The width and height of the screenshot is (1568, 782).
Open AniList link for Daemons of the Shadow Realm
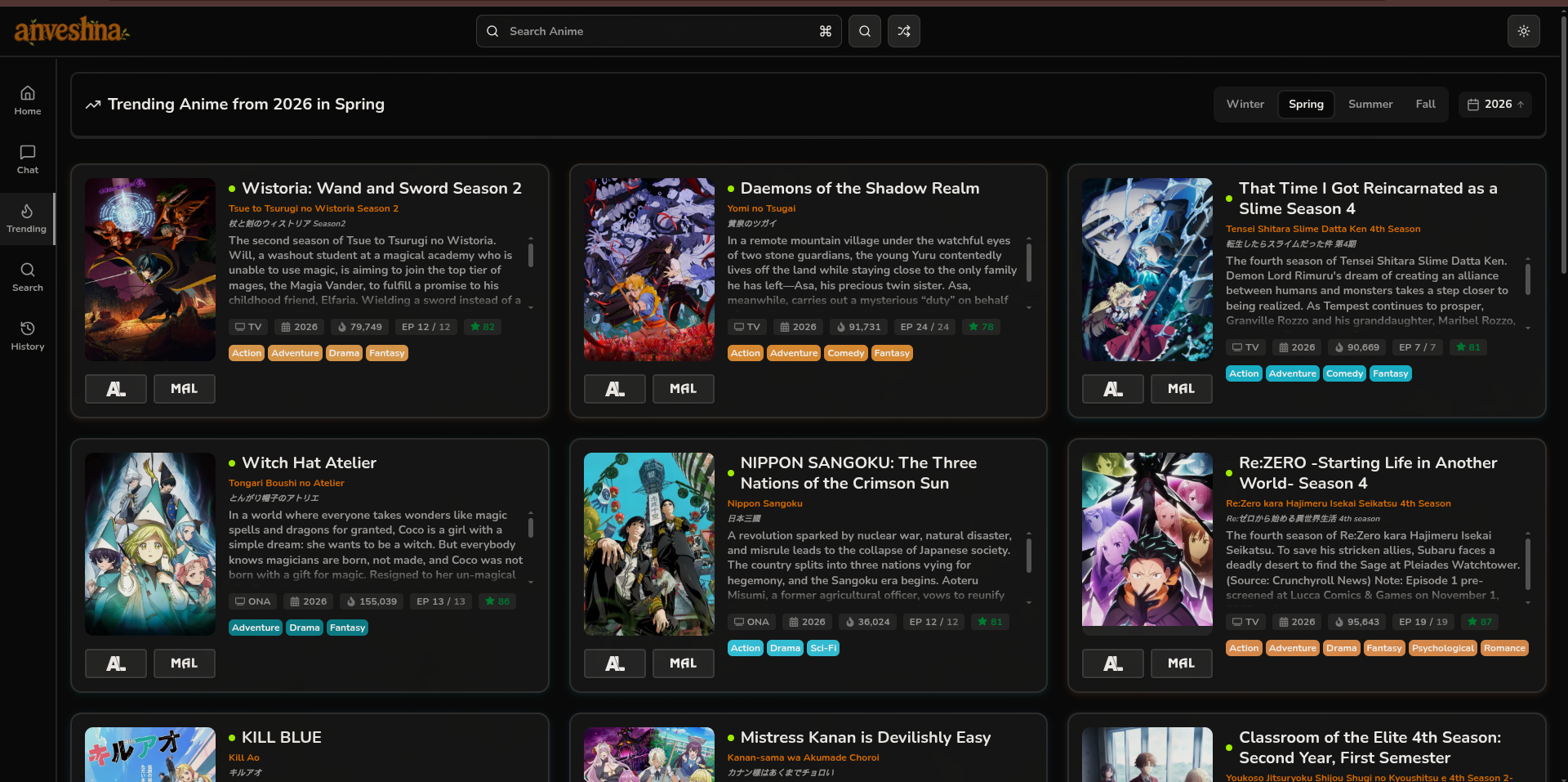click(x=614, y=389)
